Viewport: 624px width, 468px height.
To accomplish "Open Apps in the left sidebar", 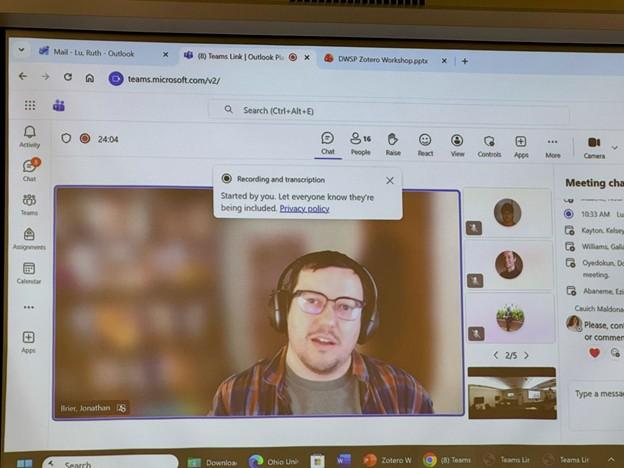I will click(x=28, y=342).
